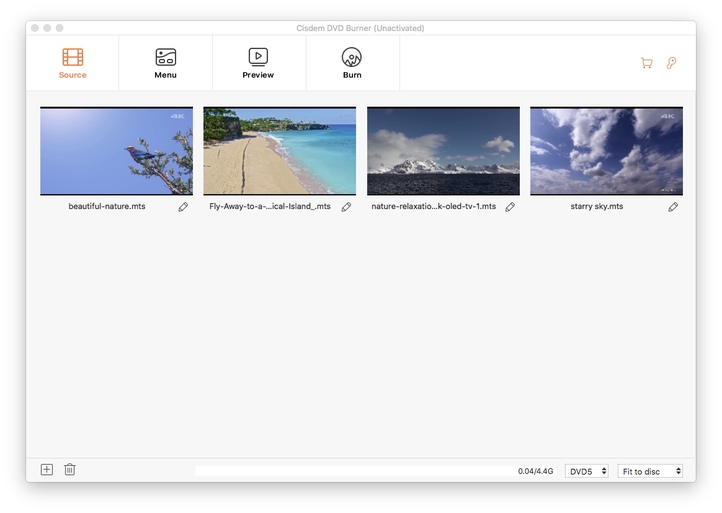Viewport: 722px width, 513px height.
Task: Edit beautiful-nature.mts with pencil icon
Action: (183, 207)
